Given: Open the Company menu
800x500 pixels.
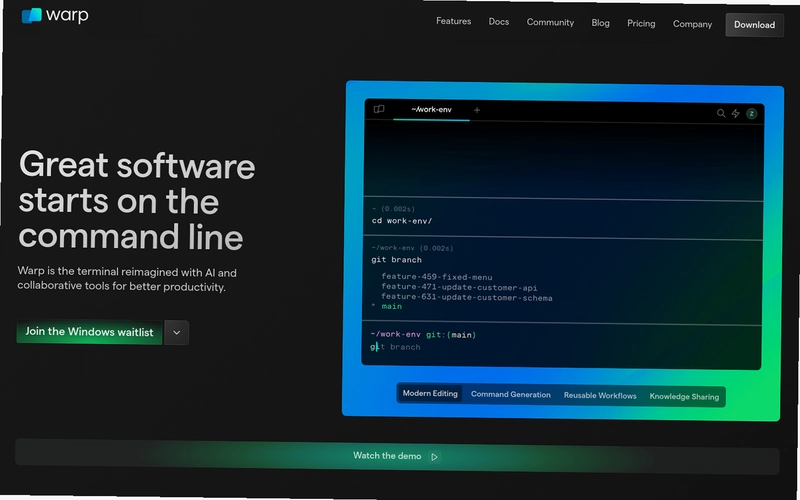Looking at the screenshot, I should 692,24.
